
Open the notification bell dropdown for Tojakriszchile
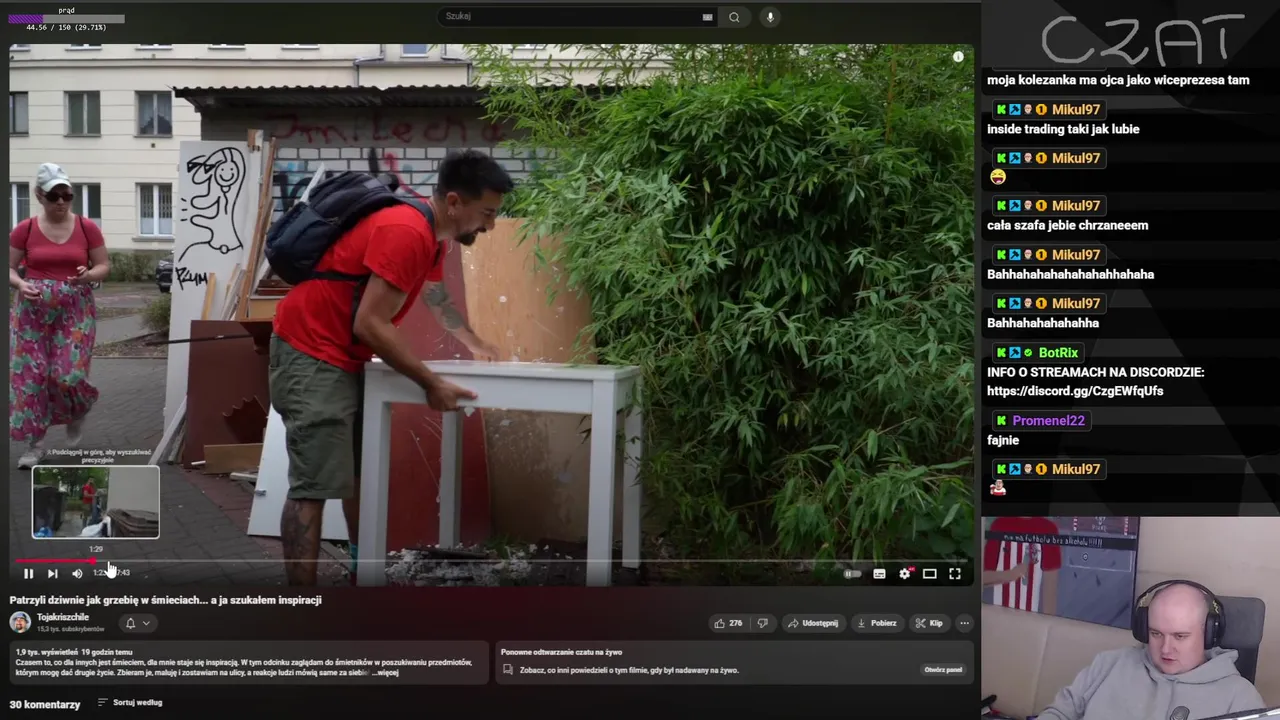click(x=137, y=623)
